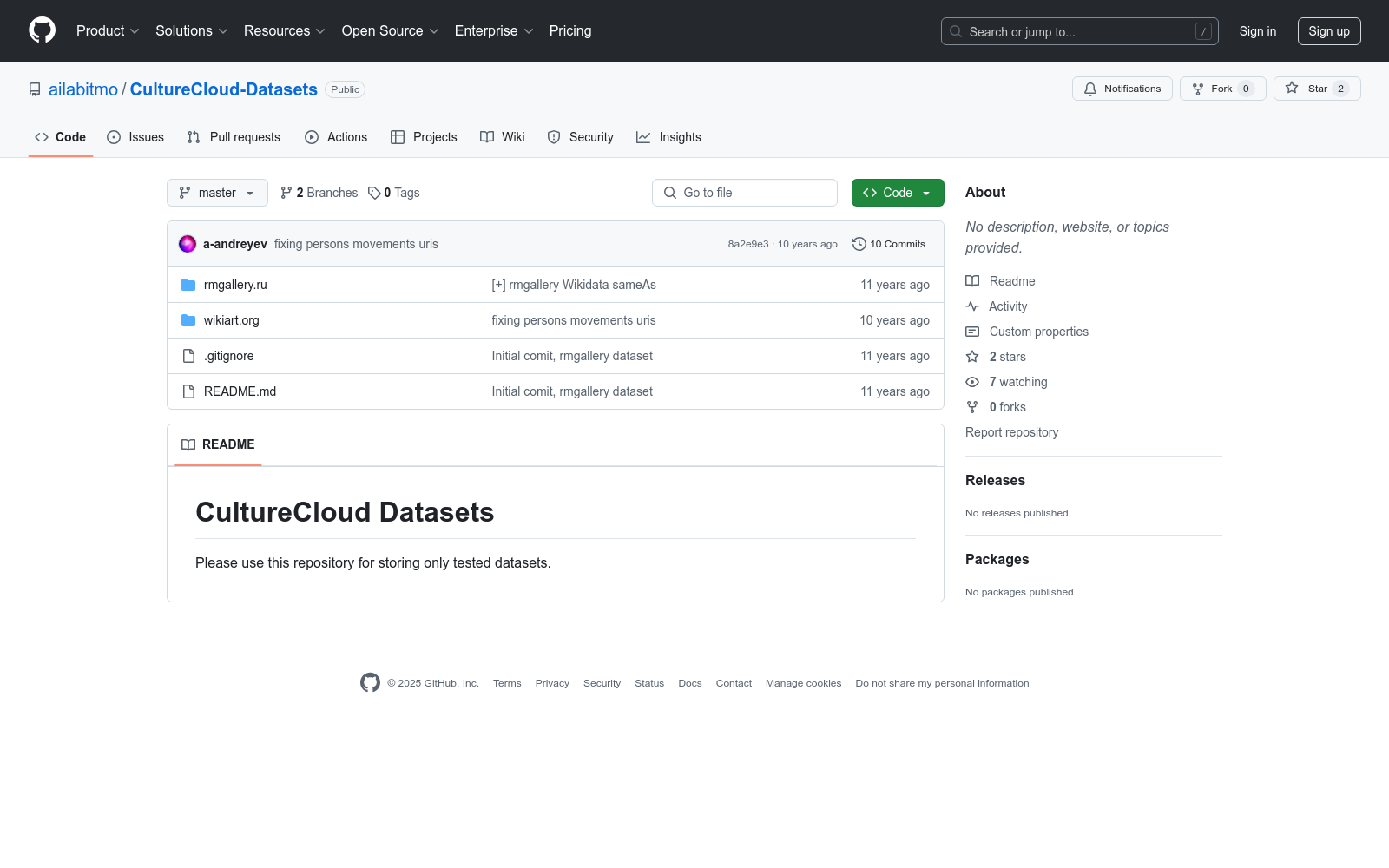Click the Search or jump to field
The image size is (1389, 868).
point(1080,31)
